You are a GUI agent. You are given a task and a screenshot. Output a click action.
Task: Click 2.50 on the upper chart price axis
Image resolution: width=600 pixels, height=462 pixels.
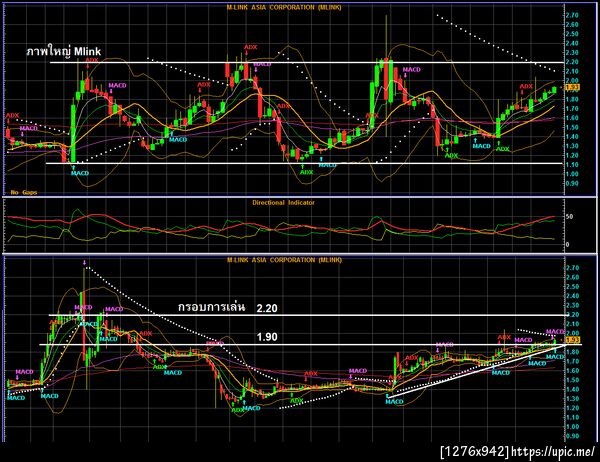(572, 34)
